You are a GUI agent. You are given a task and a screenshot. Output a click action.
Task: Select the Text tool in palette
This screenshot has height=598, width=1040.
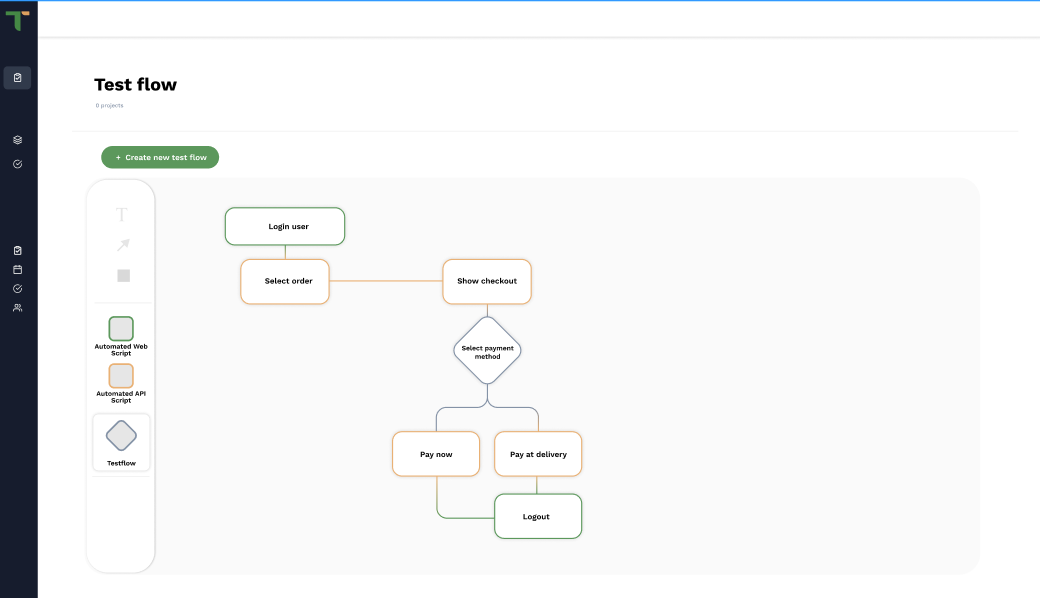(x=121, y=215)
